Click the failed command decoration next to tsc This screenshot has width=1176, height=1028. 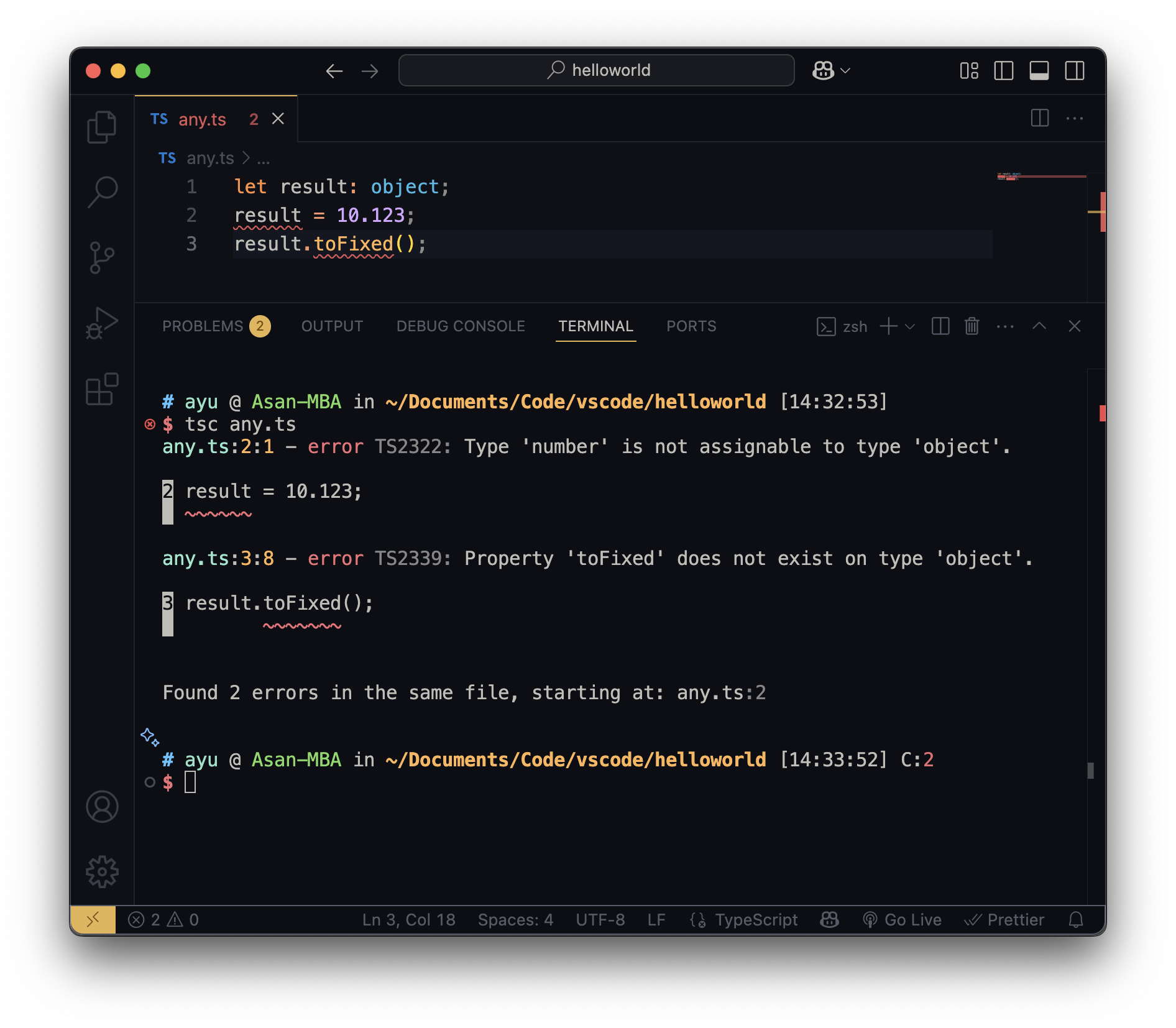150,425
